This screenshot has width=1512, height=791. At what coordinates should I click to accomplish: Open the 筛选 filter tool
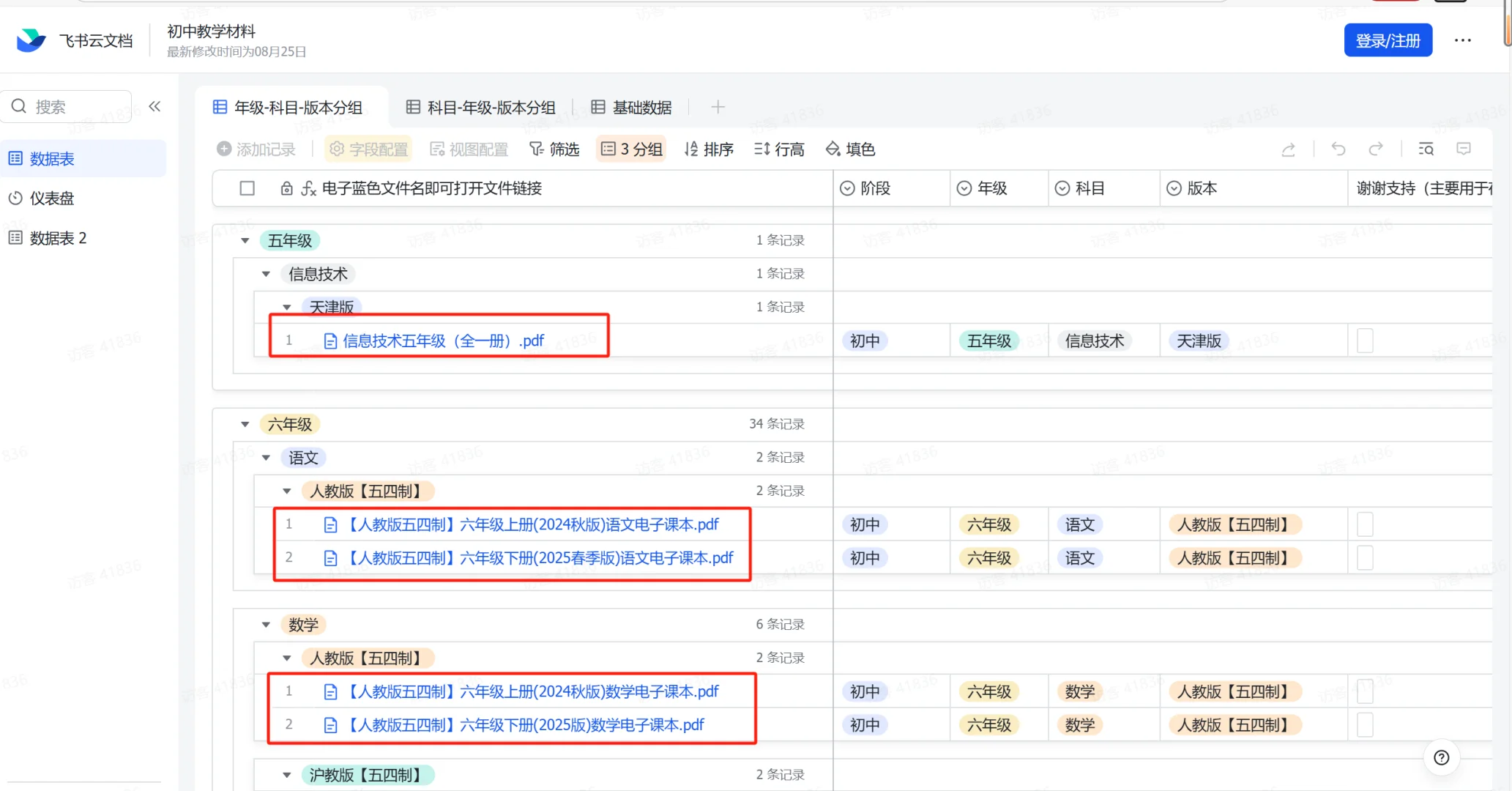pyautogui.click(x=554, y=149)
